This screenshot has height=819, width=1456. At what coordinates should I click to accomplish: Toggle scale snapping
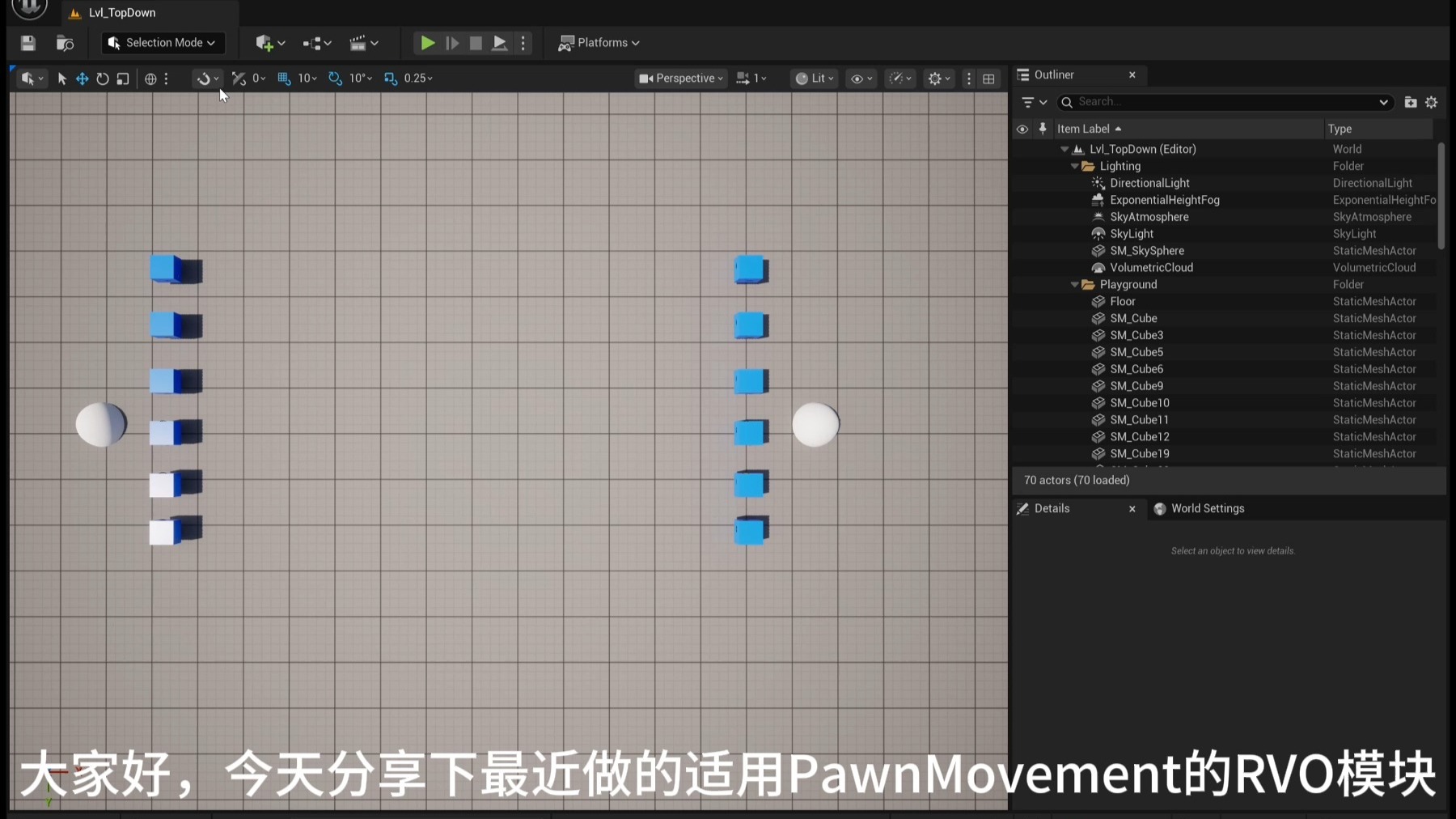(391, 79)
